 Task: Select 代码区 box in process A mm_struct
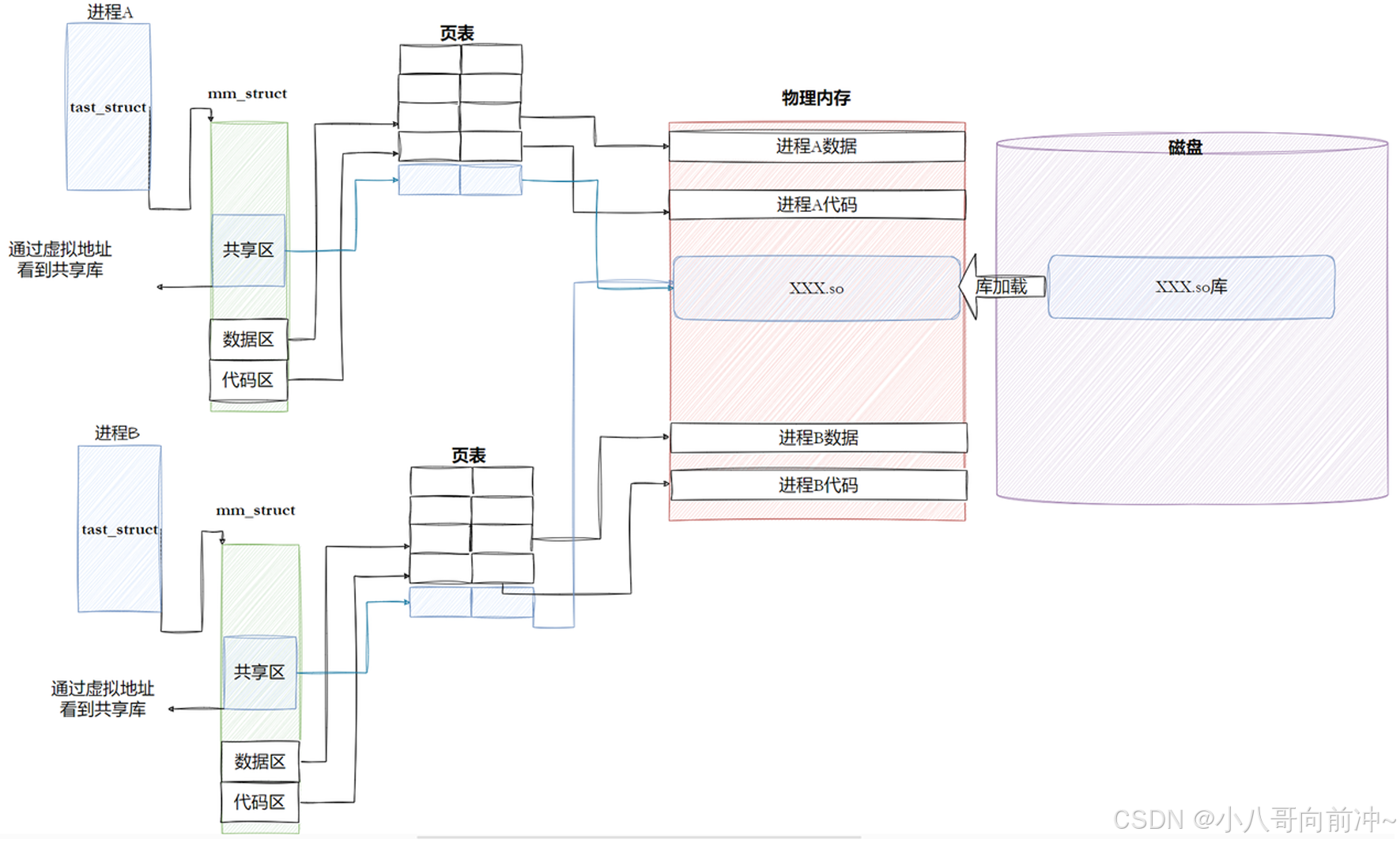point(248,380)
